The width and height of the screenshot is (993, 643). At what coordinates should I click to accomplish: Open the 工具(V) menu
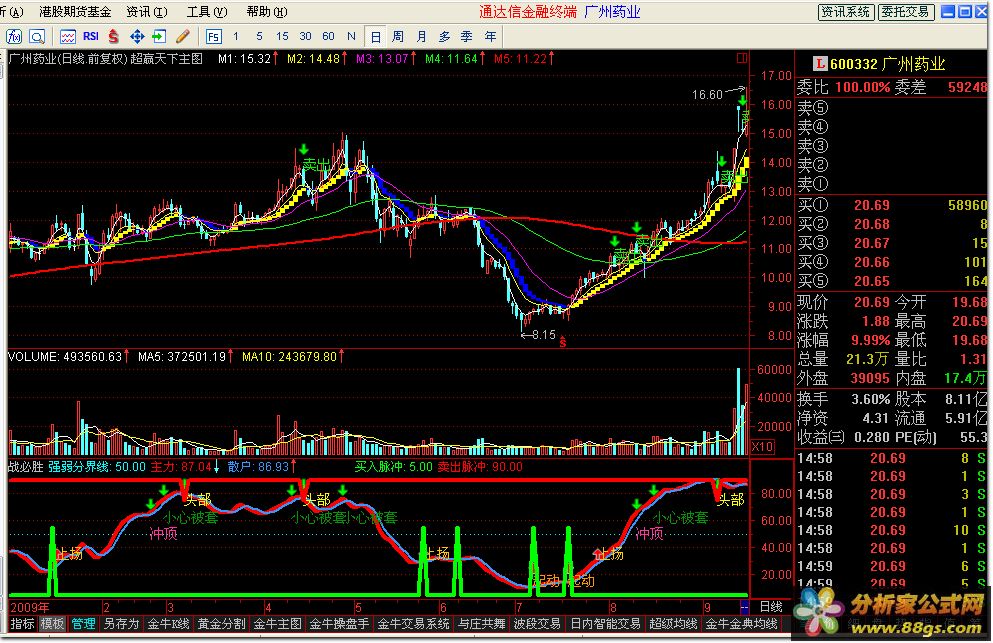point(206,11)
